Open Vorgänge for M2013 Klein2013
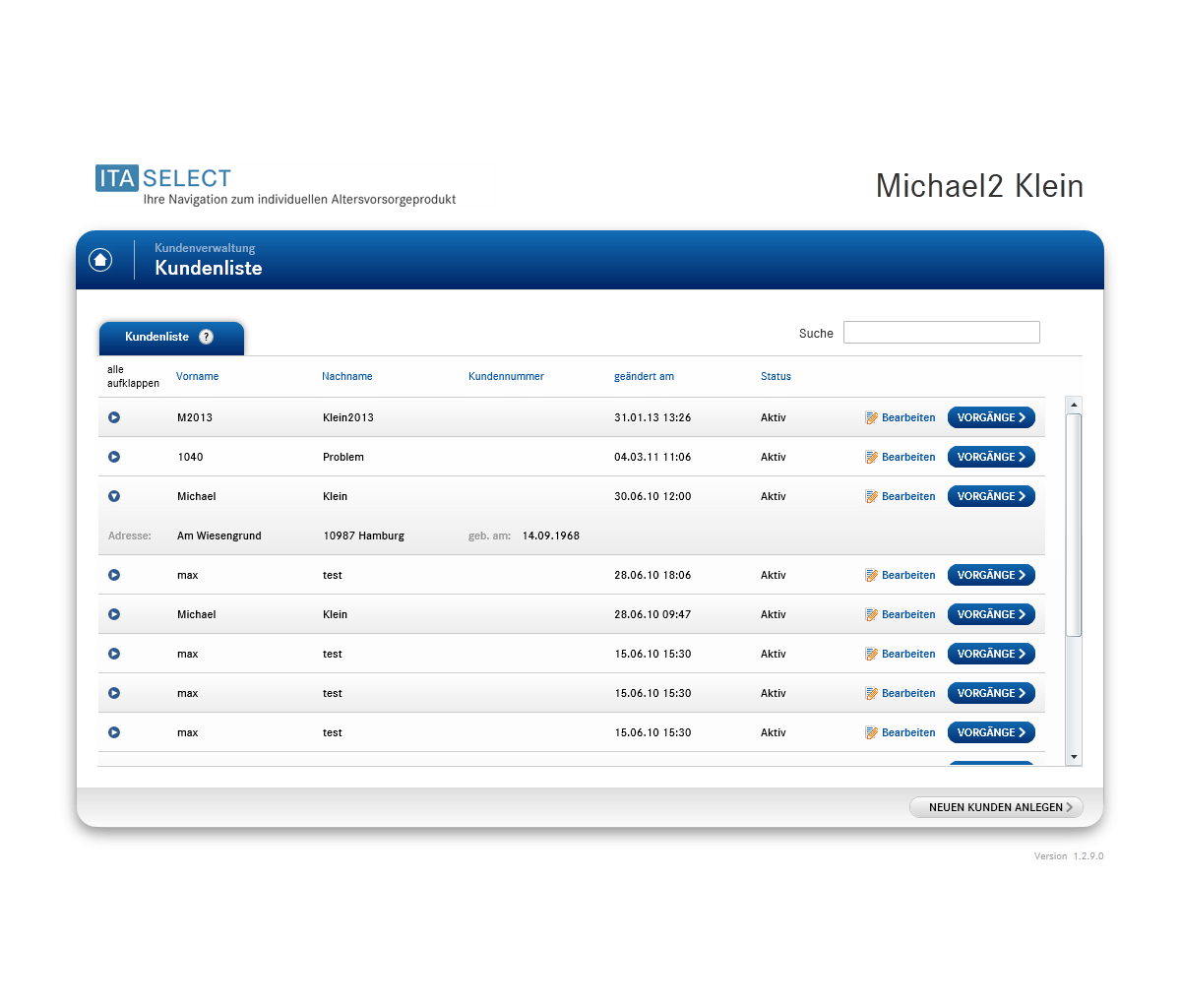Viewport: 1181px width, 1008px height. click(991, 417)
